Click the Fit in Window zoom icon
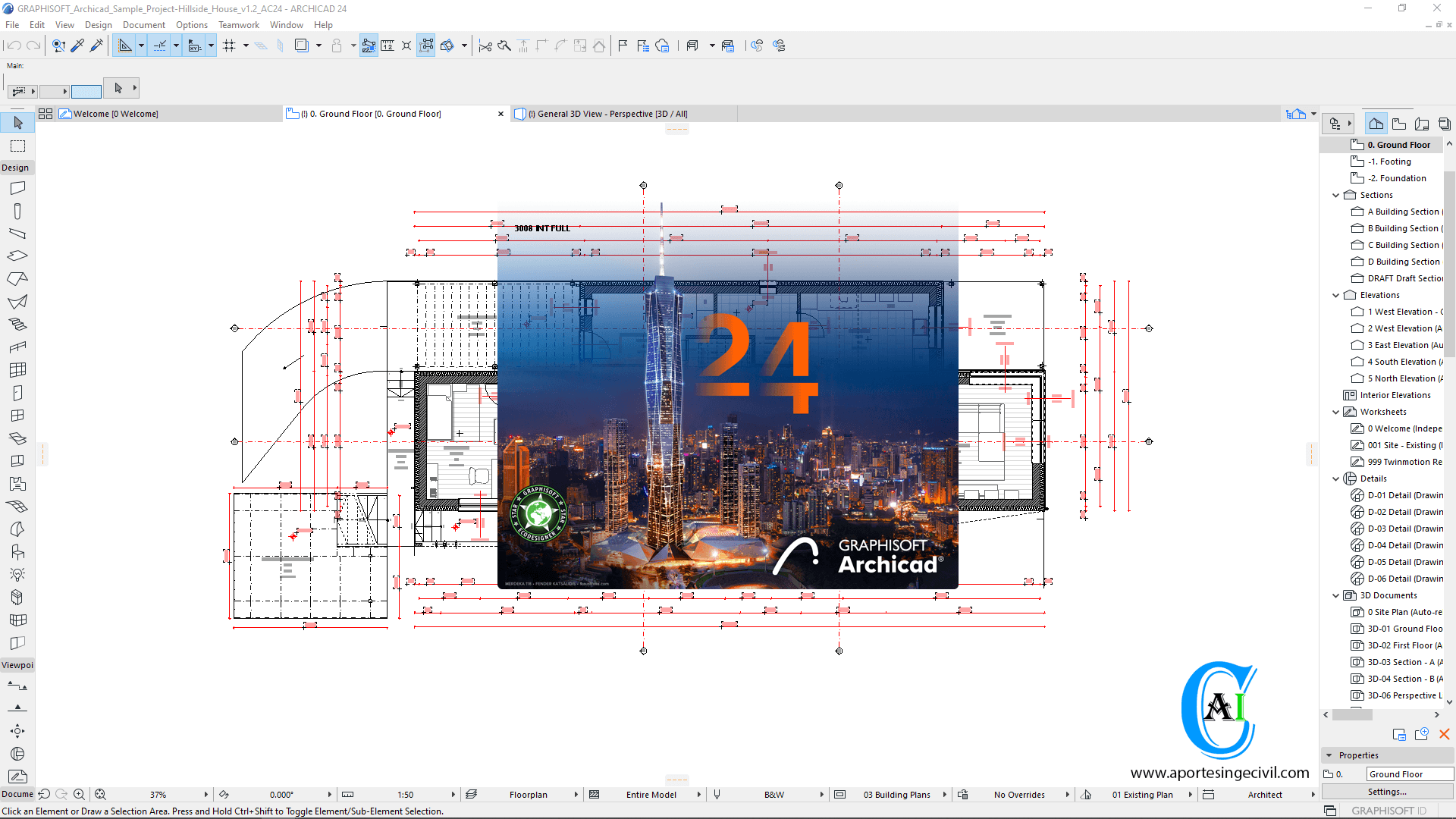Viewport: 1456px width, 819px height. [100, 795]
